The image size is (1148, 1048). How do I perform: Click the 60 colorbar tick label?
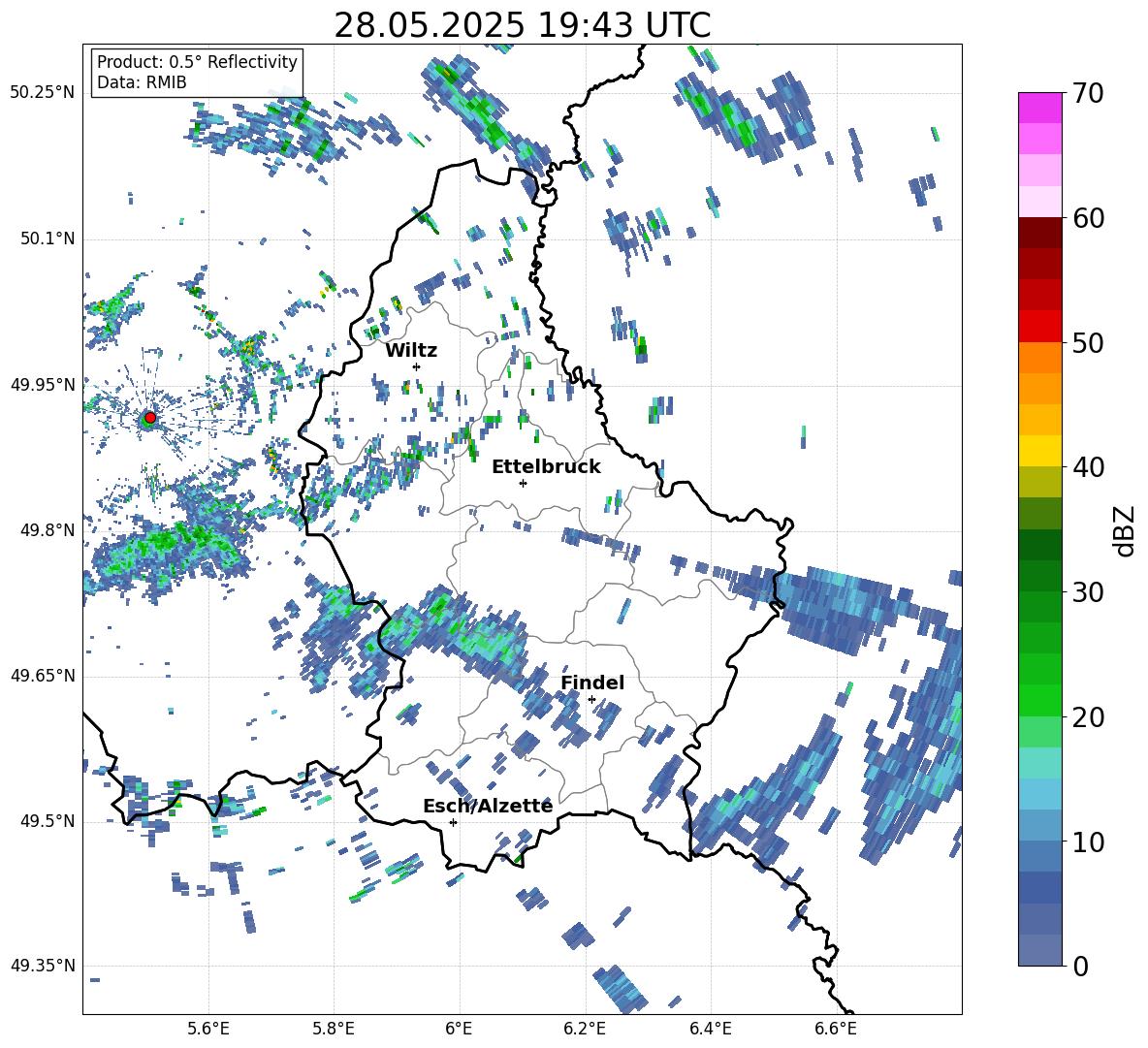point(1088,218)
